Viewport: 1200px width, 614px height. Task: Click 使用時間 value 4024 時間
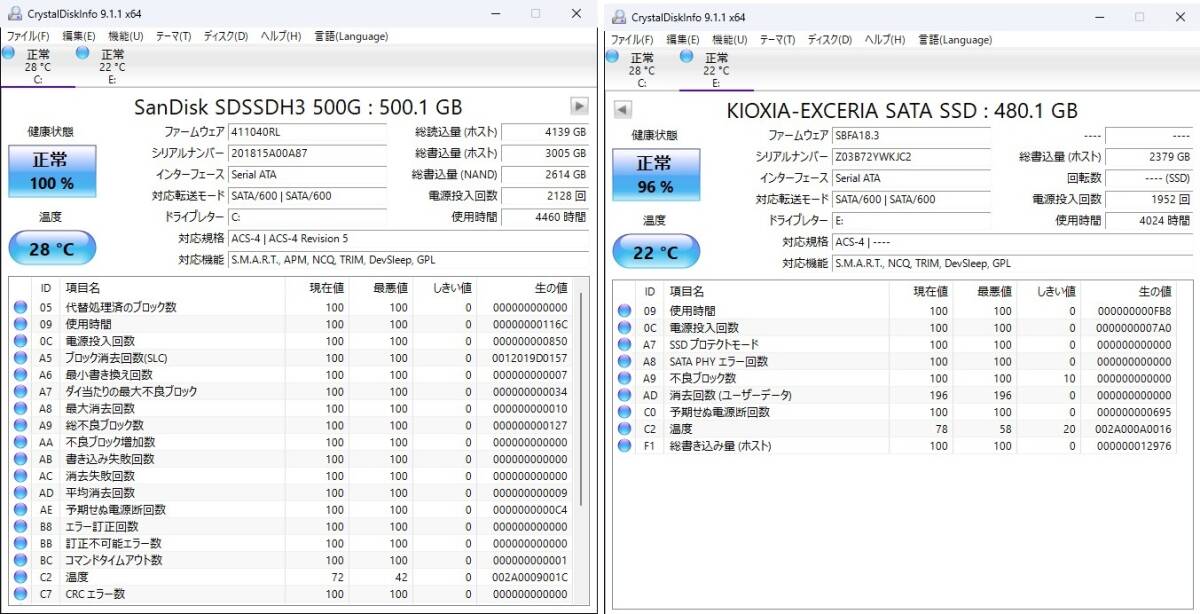[x=1150, y=221]
